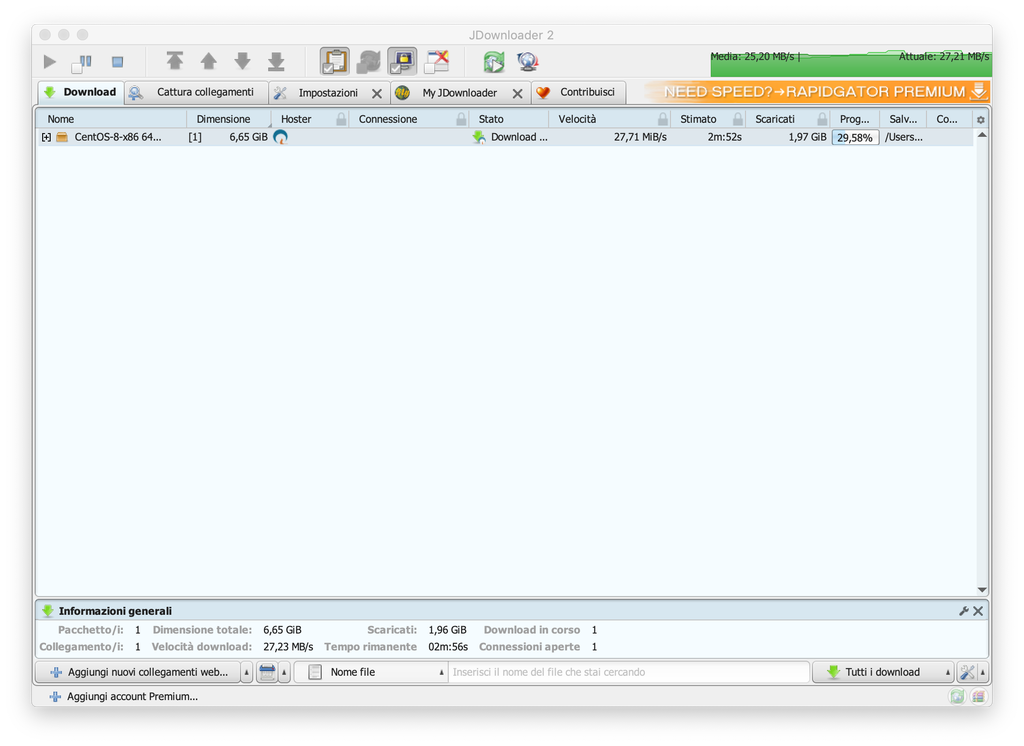Click the Prog... column header
The image size is (1024, 746).
[855, 119]
